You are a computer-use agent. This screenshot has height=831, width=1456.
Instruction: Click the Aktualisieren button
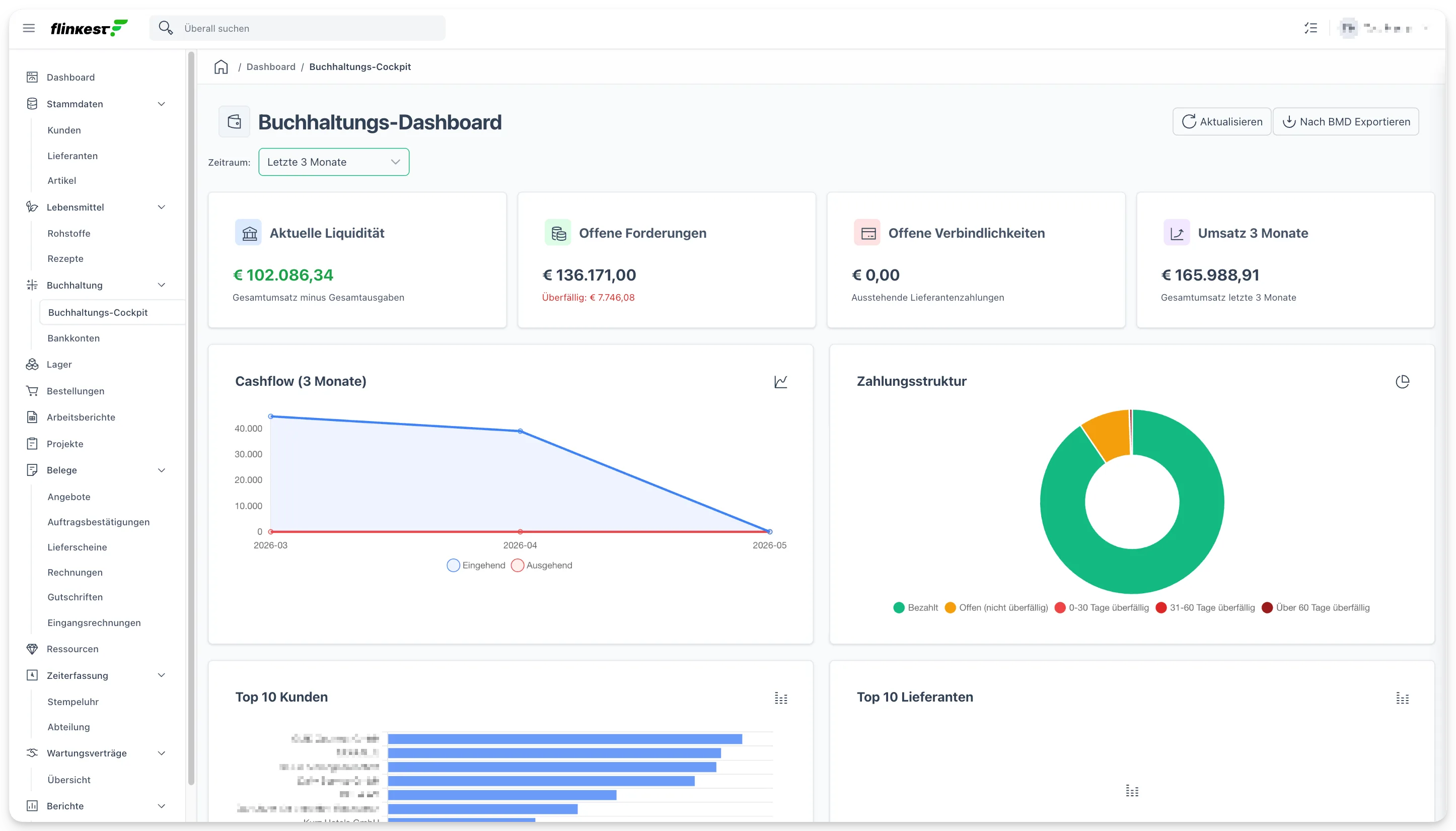(1221, 121)
